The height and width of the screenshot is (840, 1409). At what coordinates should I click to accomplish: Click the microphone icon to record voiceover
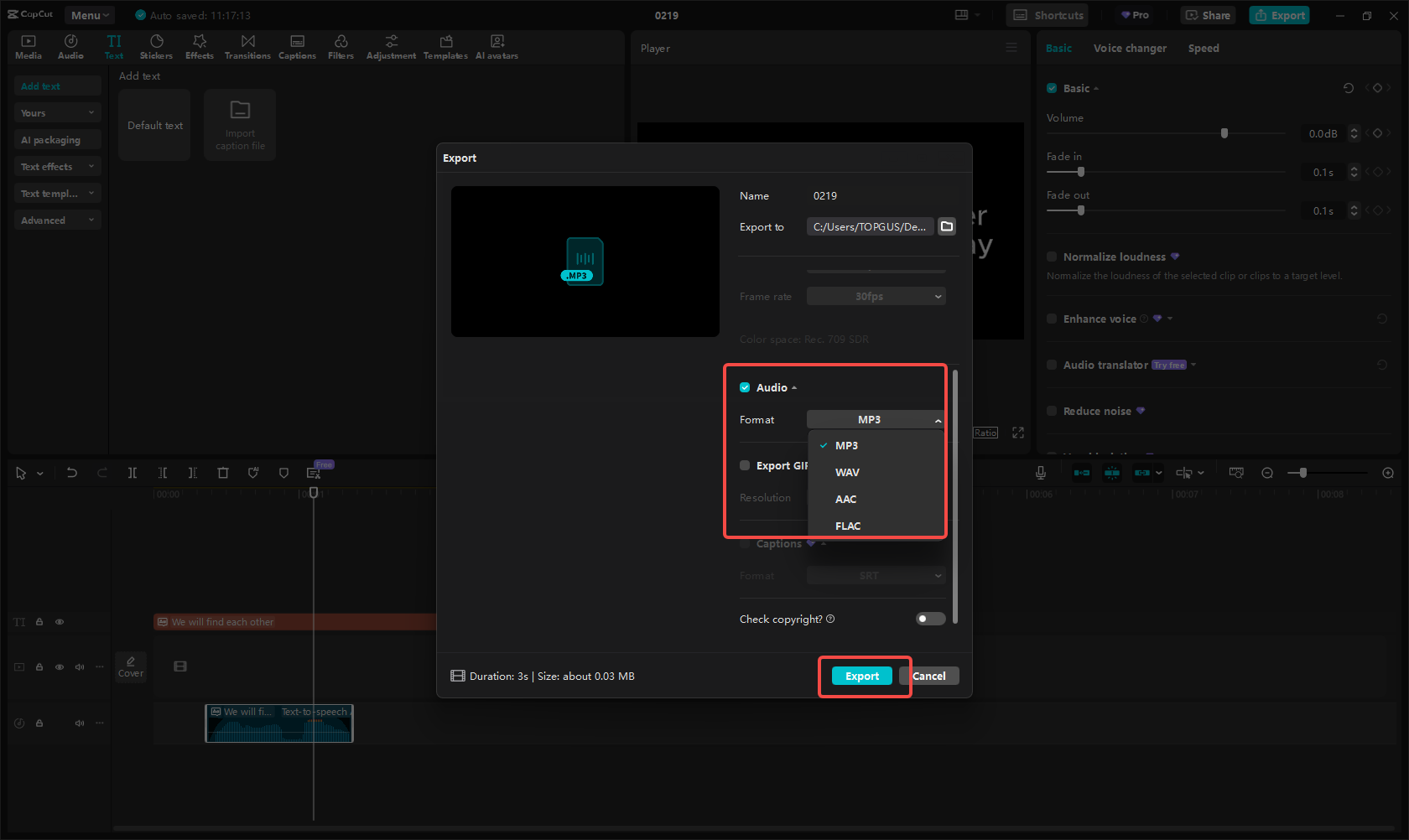pos(1040,473)
